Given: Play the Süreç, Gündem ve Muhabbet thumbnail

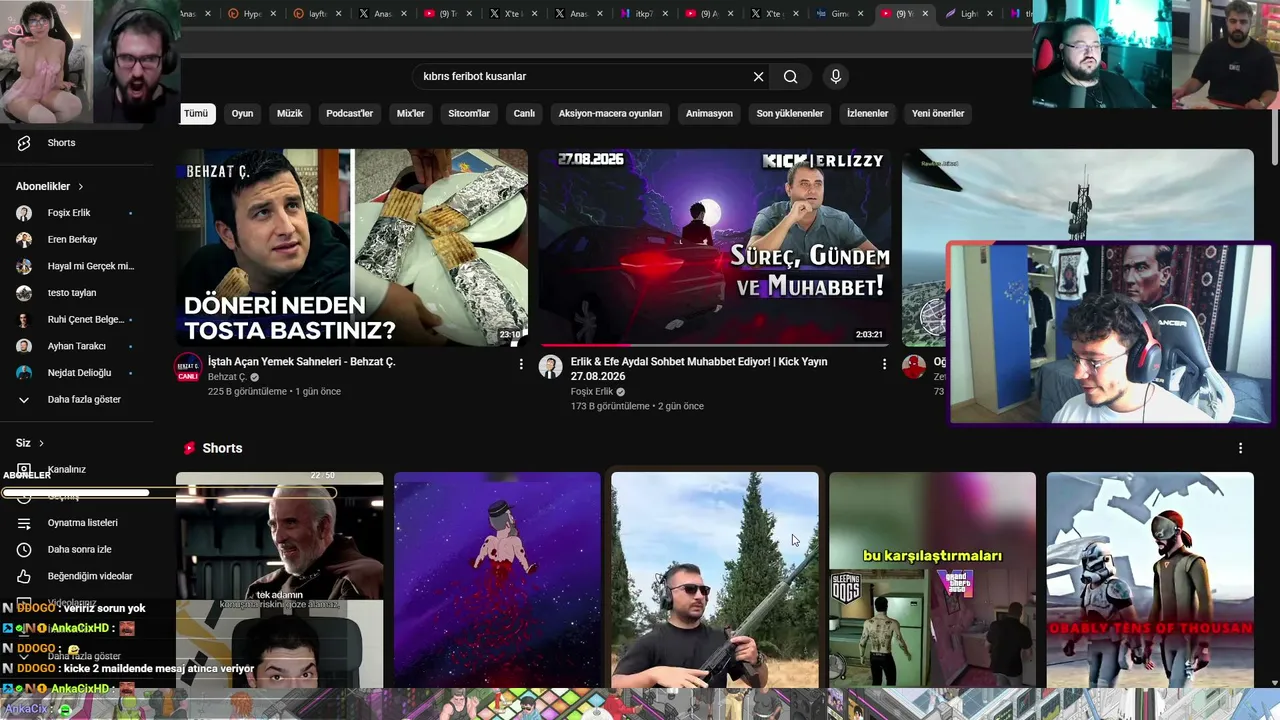Looking at the screenshot, I should pyautogui.click(x=714, y=248).
